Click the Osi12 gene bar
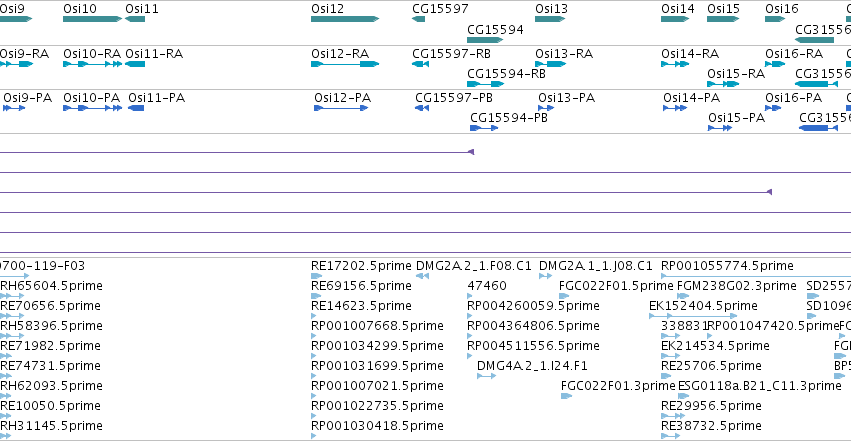Screen dimensions: 851x441 click(x=345, y=19)
